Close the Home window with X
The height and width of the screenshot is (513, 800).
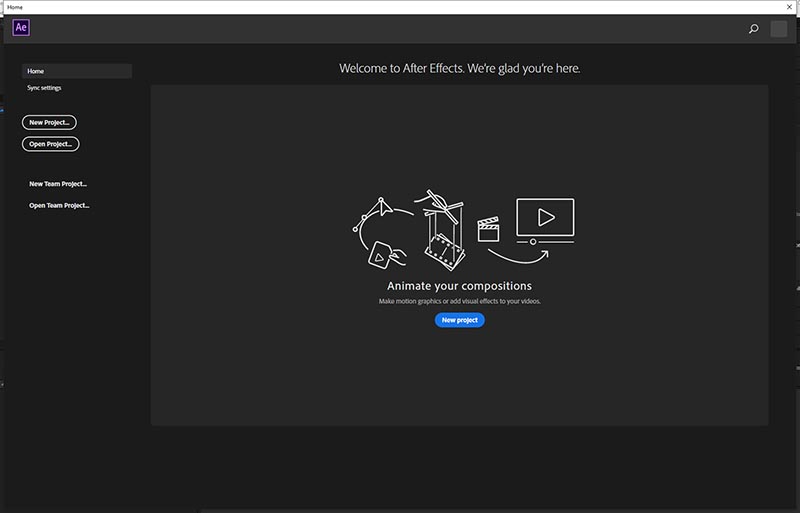click(x=789, y=7)
